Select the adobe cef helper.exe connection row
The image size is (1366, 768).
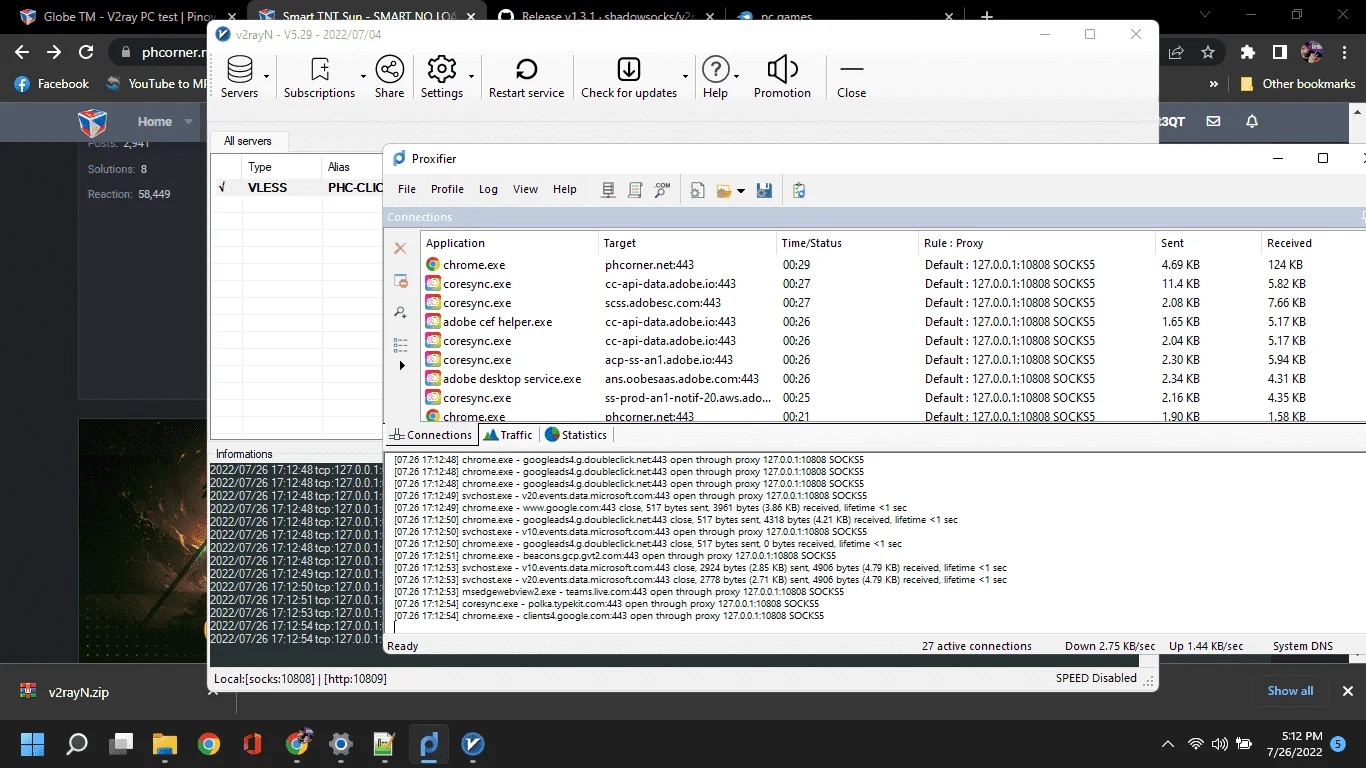(x=893, y=322)
